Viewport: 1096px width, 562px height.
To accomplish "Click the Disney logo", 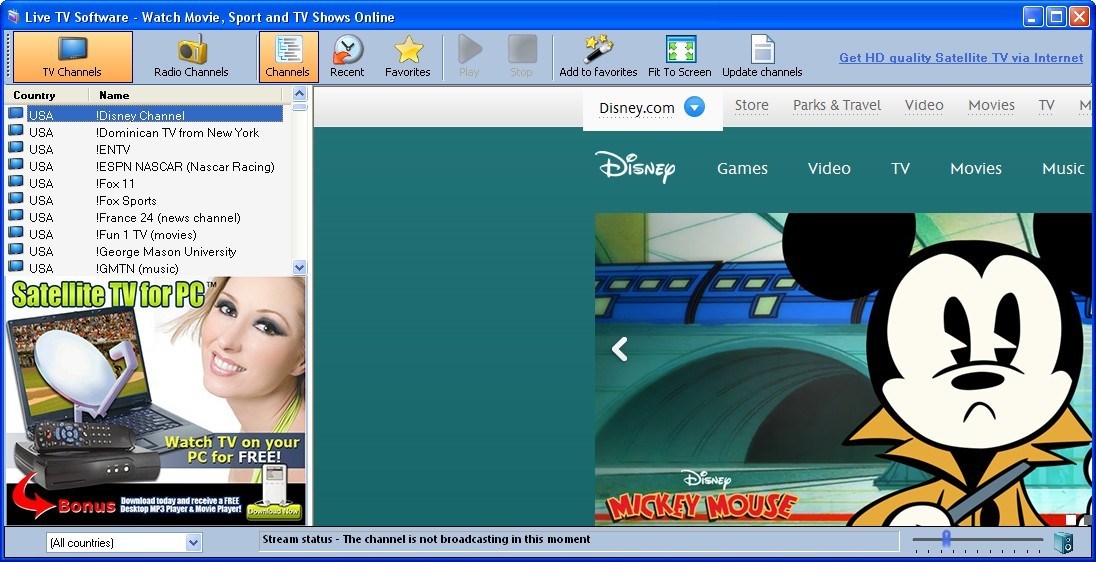I will coord(635,167).
